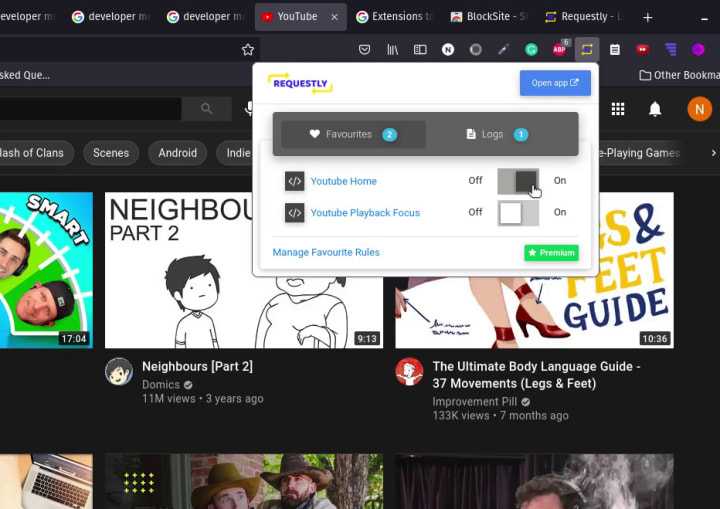Click the red extension icon in toolbar
The height and width of the screenshot is (509, 720).
click(642, 49)
